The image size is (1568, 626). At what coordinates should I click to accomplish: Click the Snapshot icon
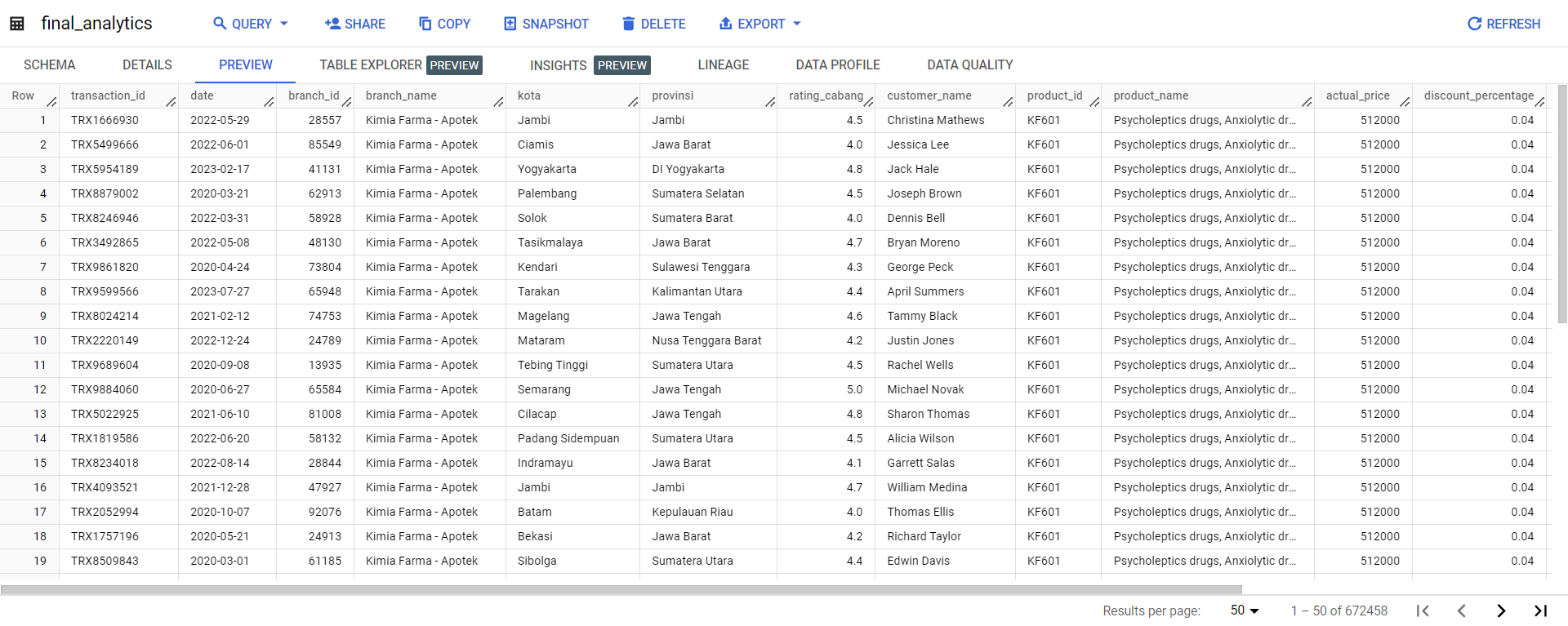click(510, 24)
